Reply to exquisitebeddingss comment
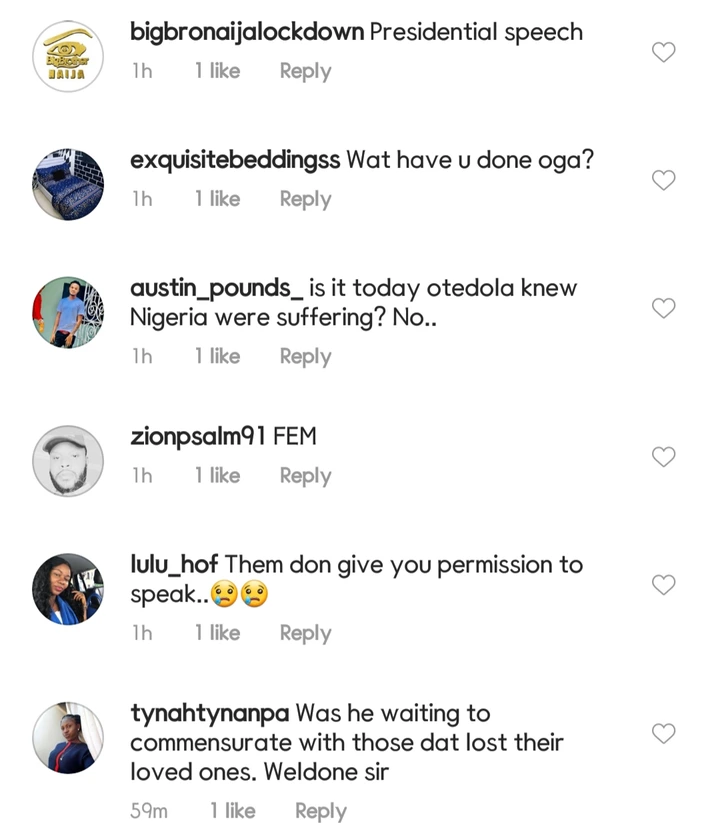Viewport: 720px width, 823px height. pos(305,199)
